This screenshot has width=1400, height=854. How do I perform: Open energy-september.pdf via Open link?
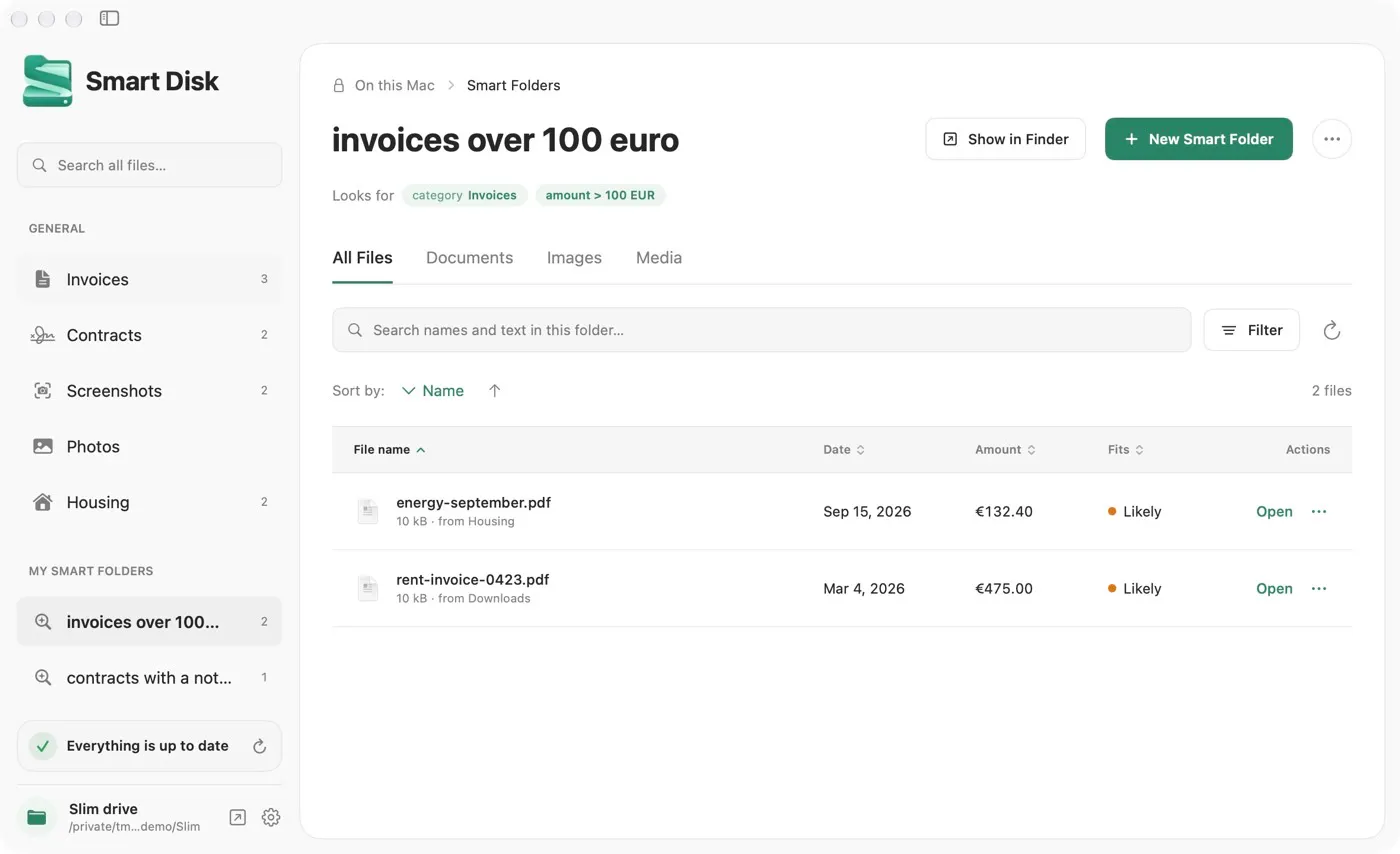[1274, 511]
